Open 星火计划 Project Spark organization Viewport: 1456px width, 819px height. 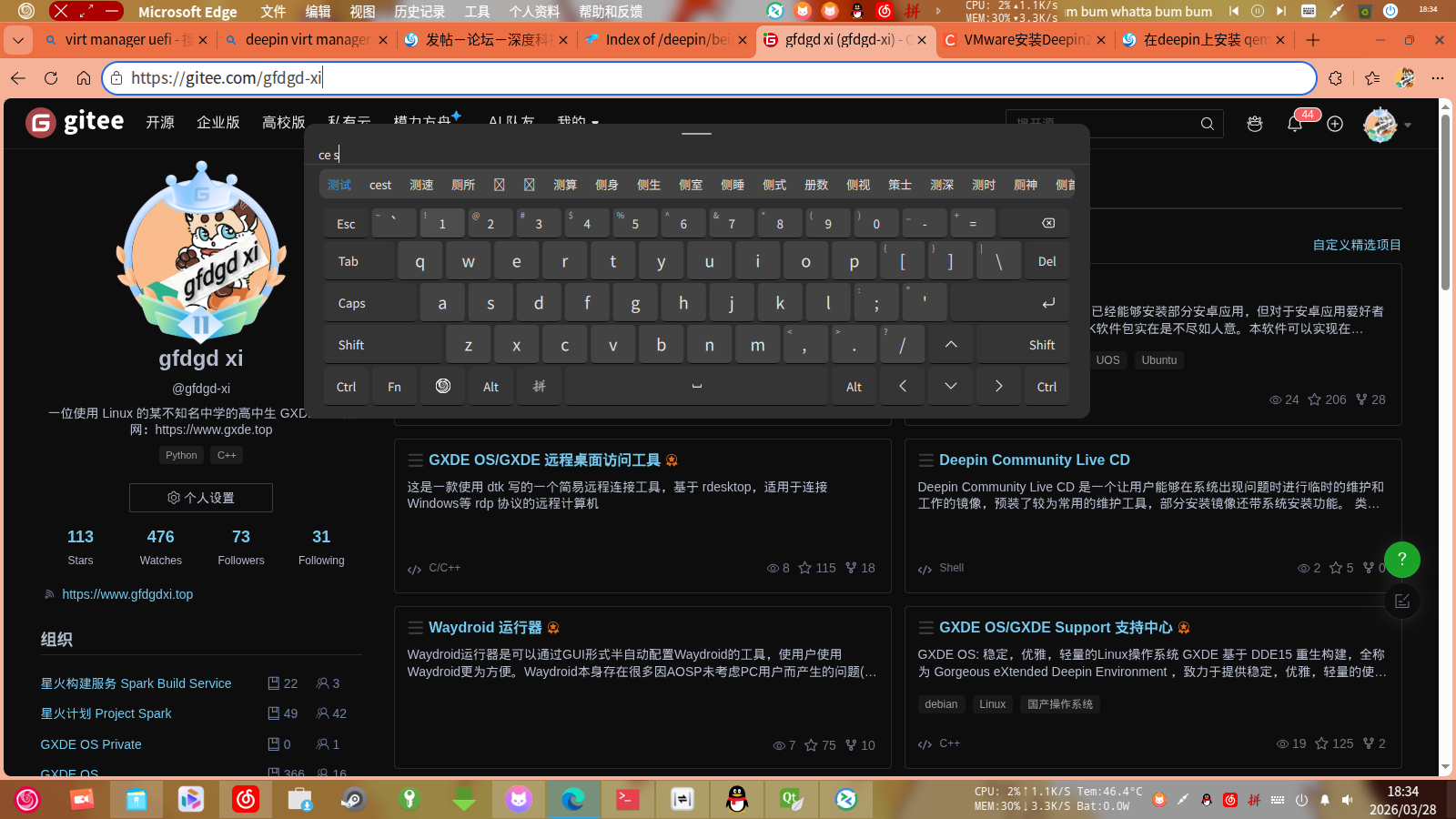[x=106, y=713]
